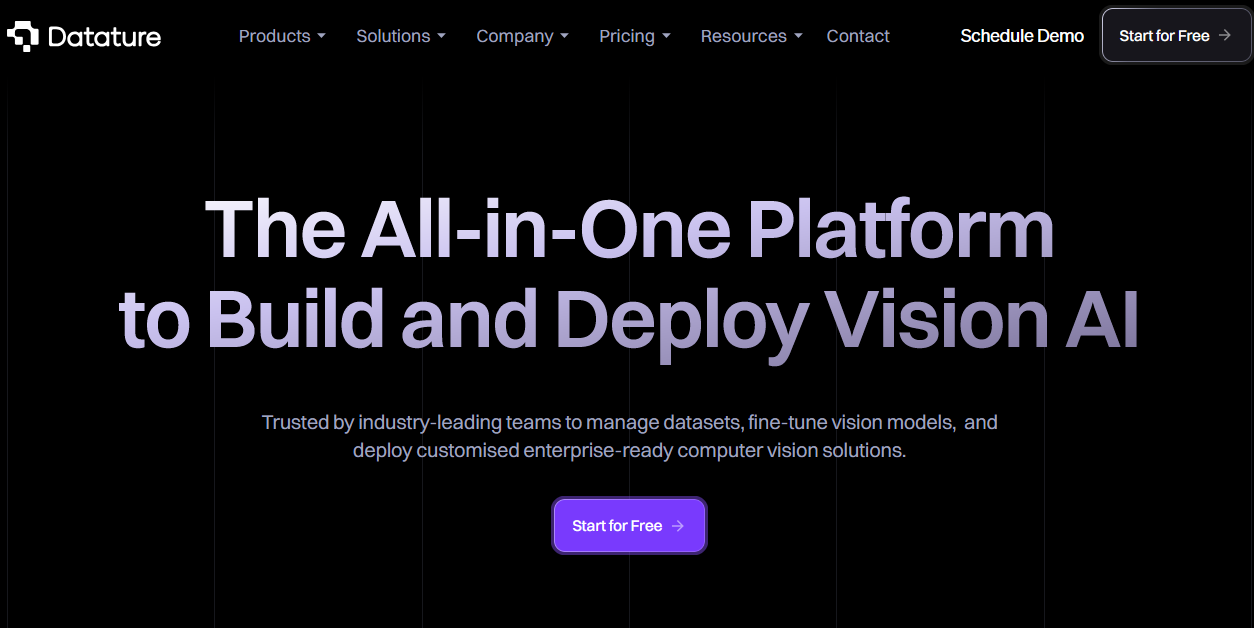Screen dimensions: 1254x628
Task: Open the Pricing nav item
Action: 626,36
